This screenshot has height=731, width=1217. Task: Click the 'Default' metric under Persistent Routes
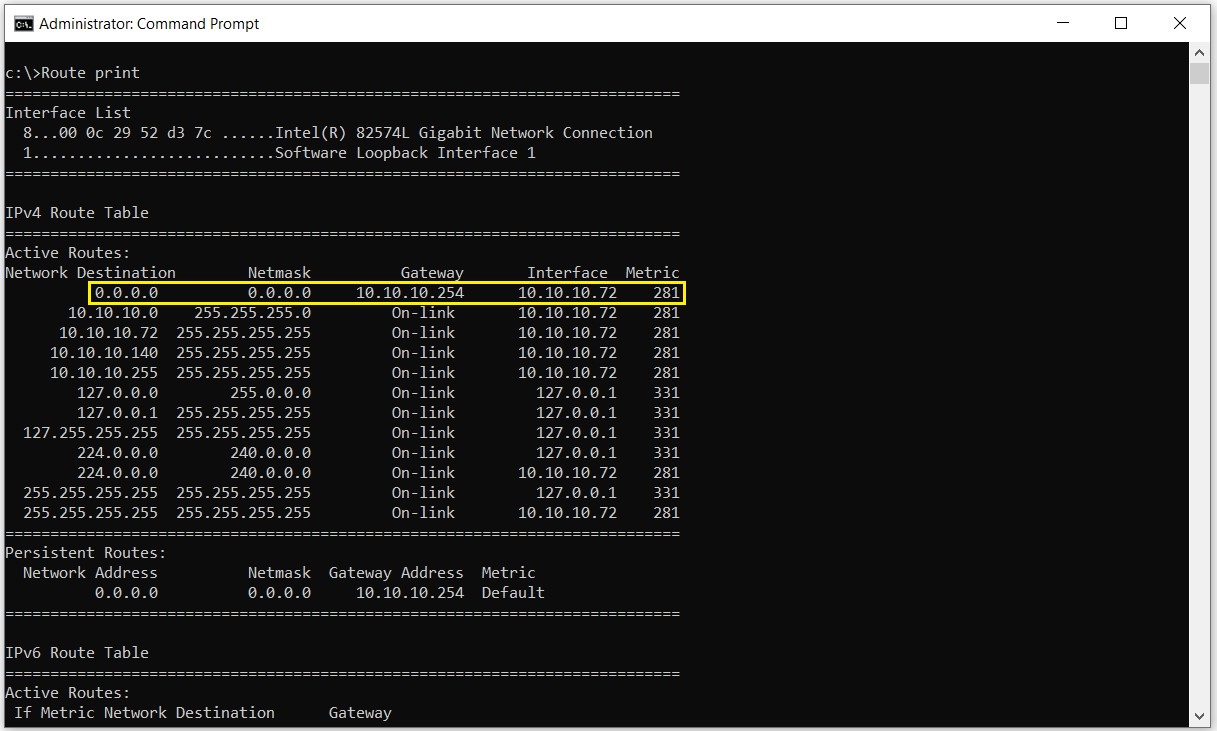(x=513, y=593)
